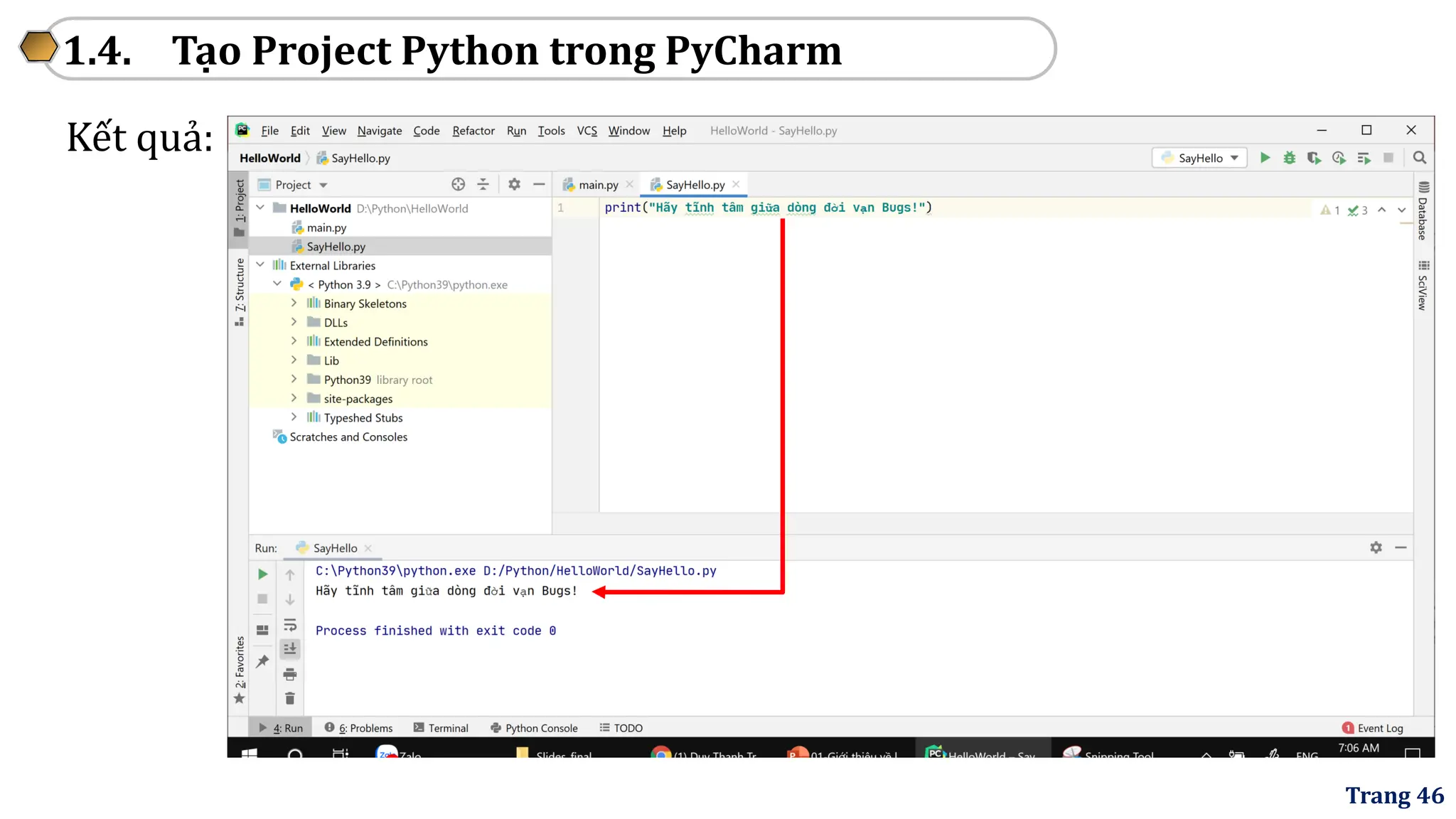Click the green Run button in top toolbar
Screen dimensions: 1456x819
(1265, 158)
